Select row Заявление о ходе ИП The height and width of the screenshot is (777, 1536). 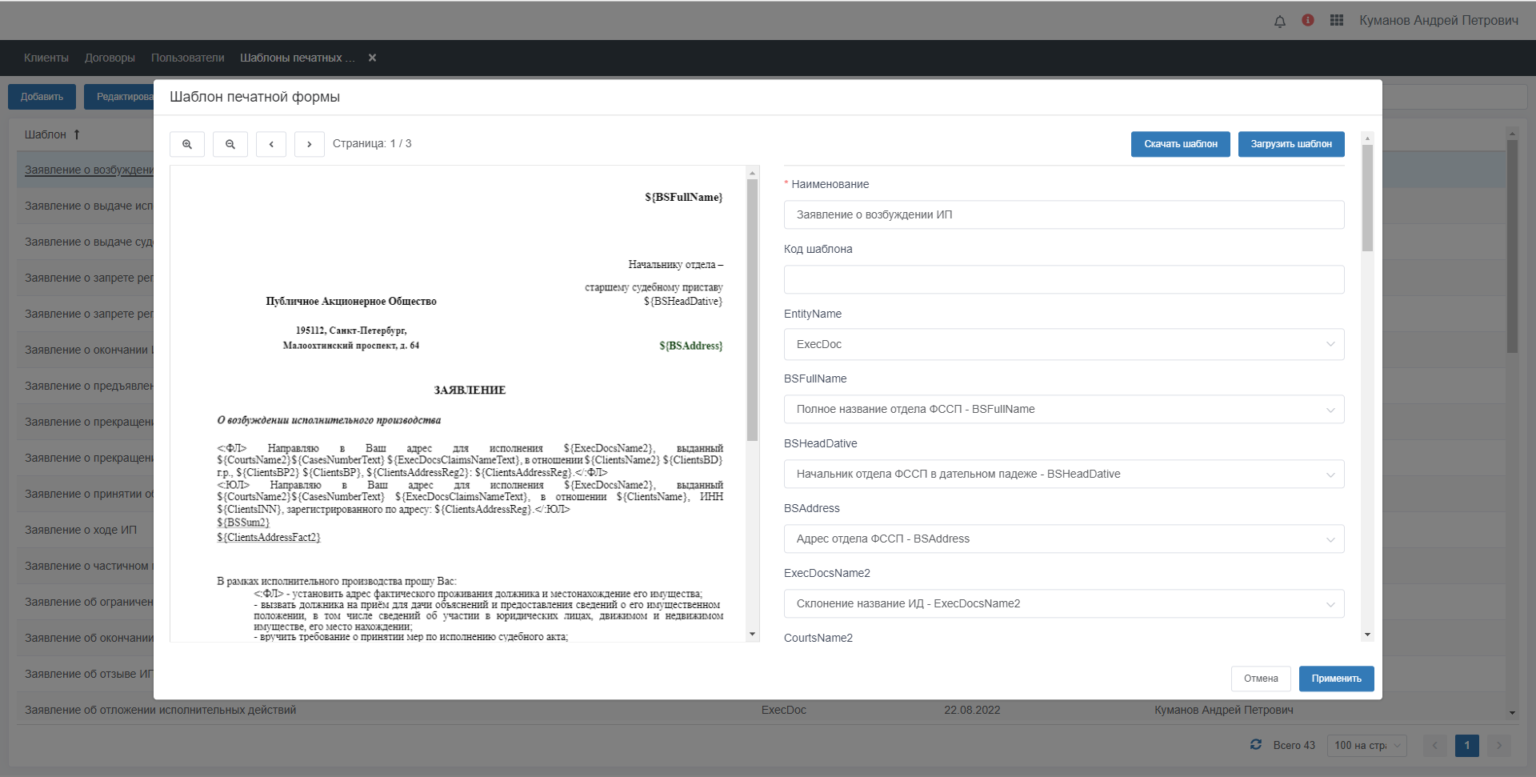coord(80,530)
